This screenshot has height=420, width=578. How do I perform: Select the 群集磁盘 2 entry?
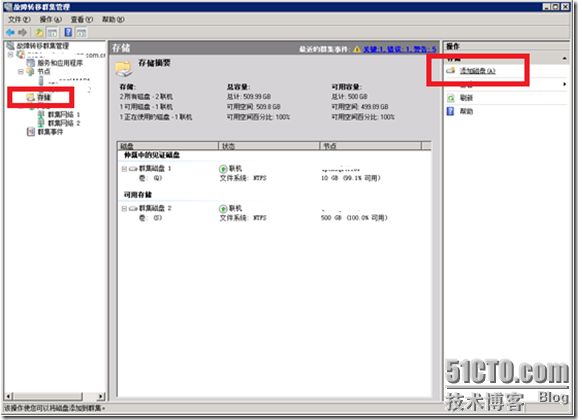(x=155, y=208)
